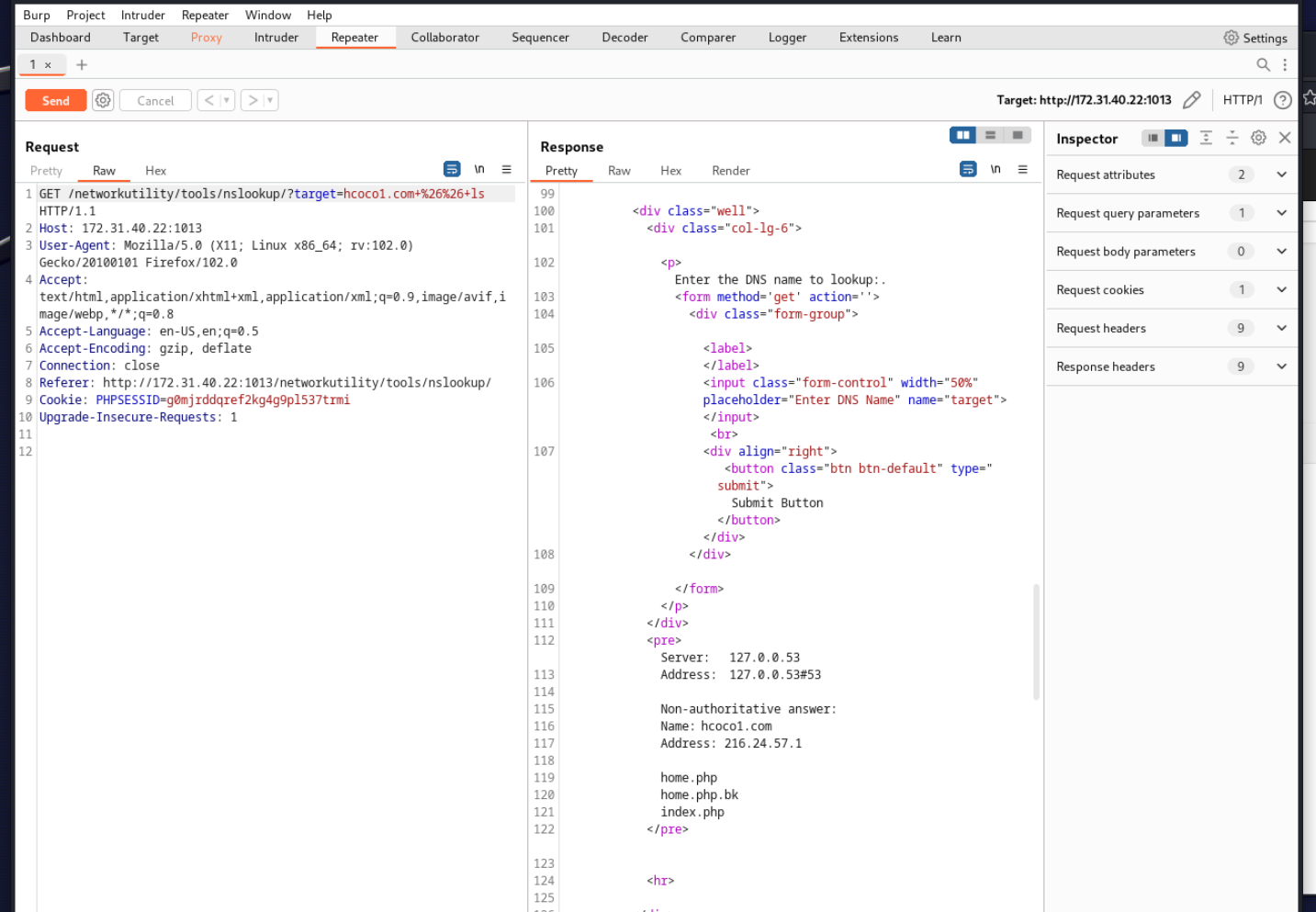Close the Inspector panel
The height and width of the screenshot is (912, 1316).
tap(1285, 138)
